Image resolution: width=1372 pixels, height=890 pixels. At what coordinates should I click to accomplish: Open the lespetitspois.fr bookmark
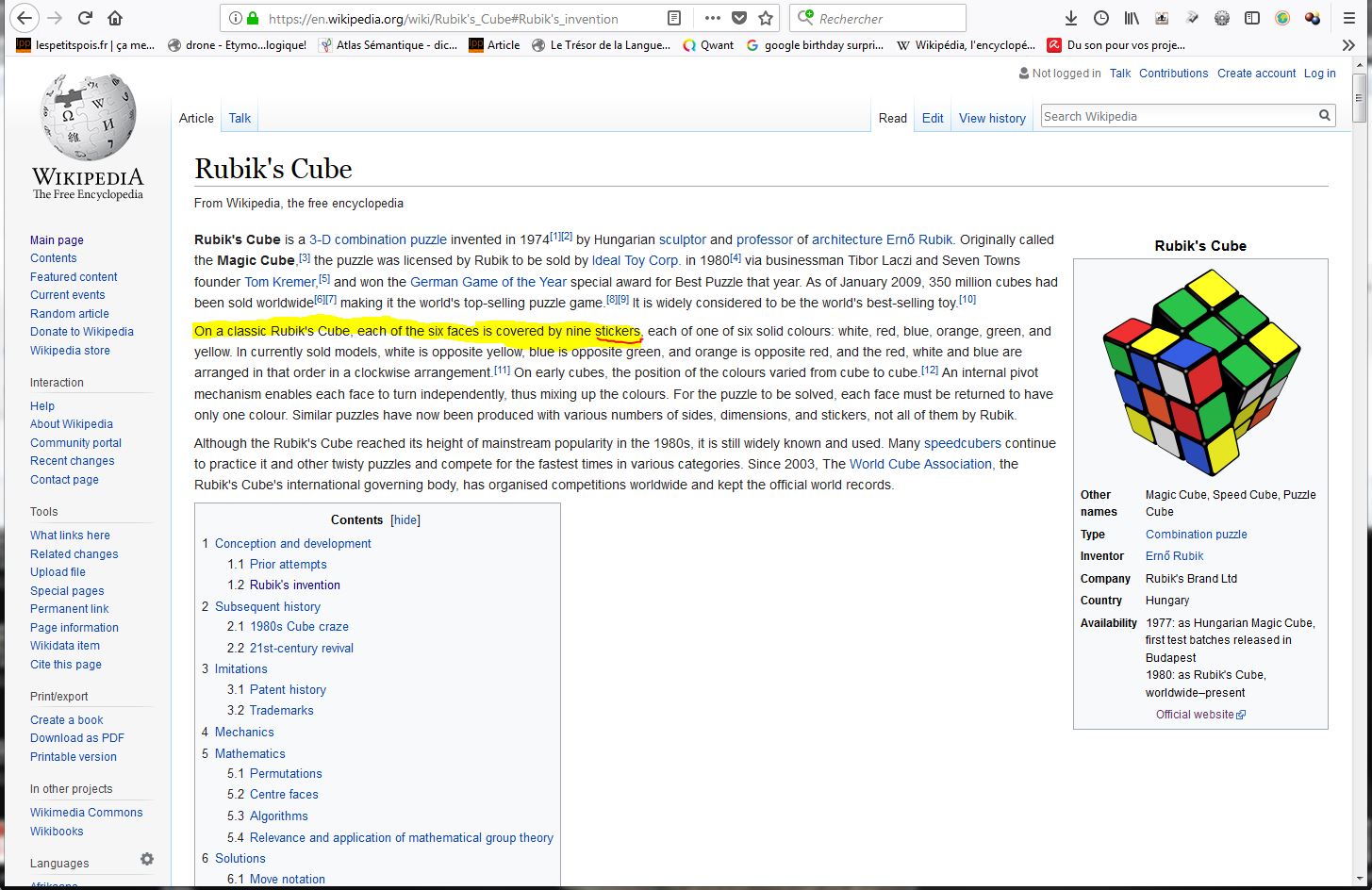pos(86,45)
